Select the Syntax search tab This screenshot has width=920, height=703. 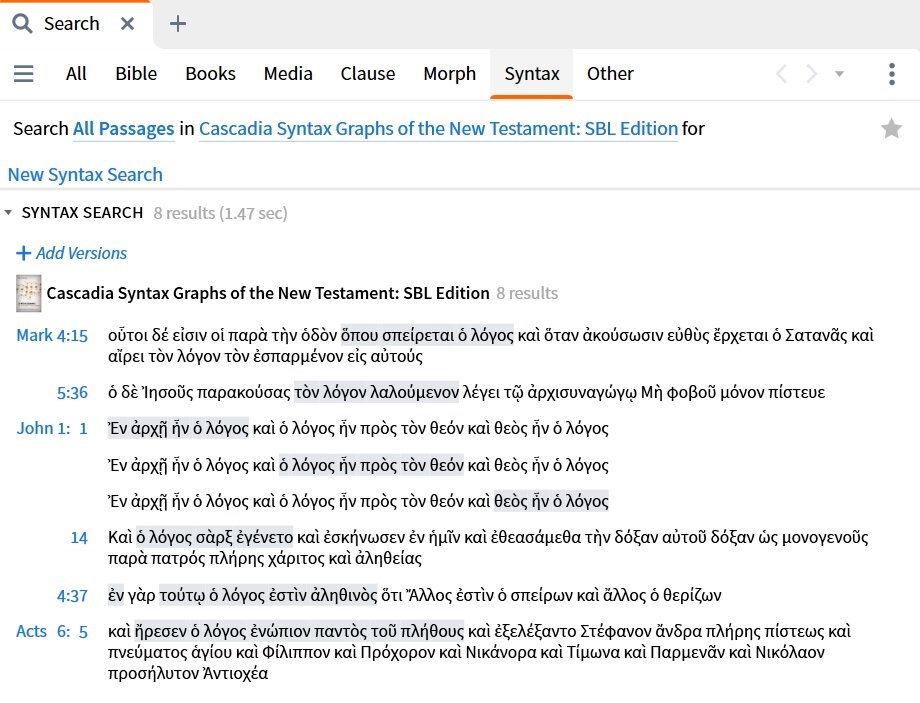coord(532,73)
